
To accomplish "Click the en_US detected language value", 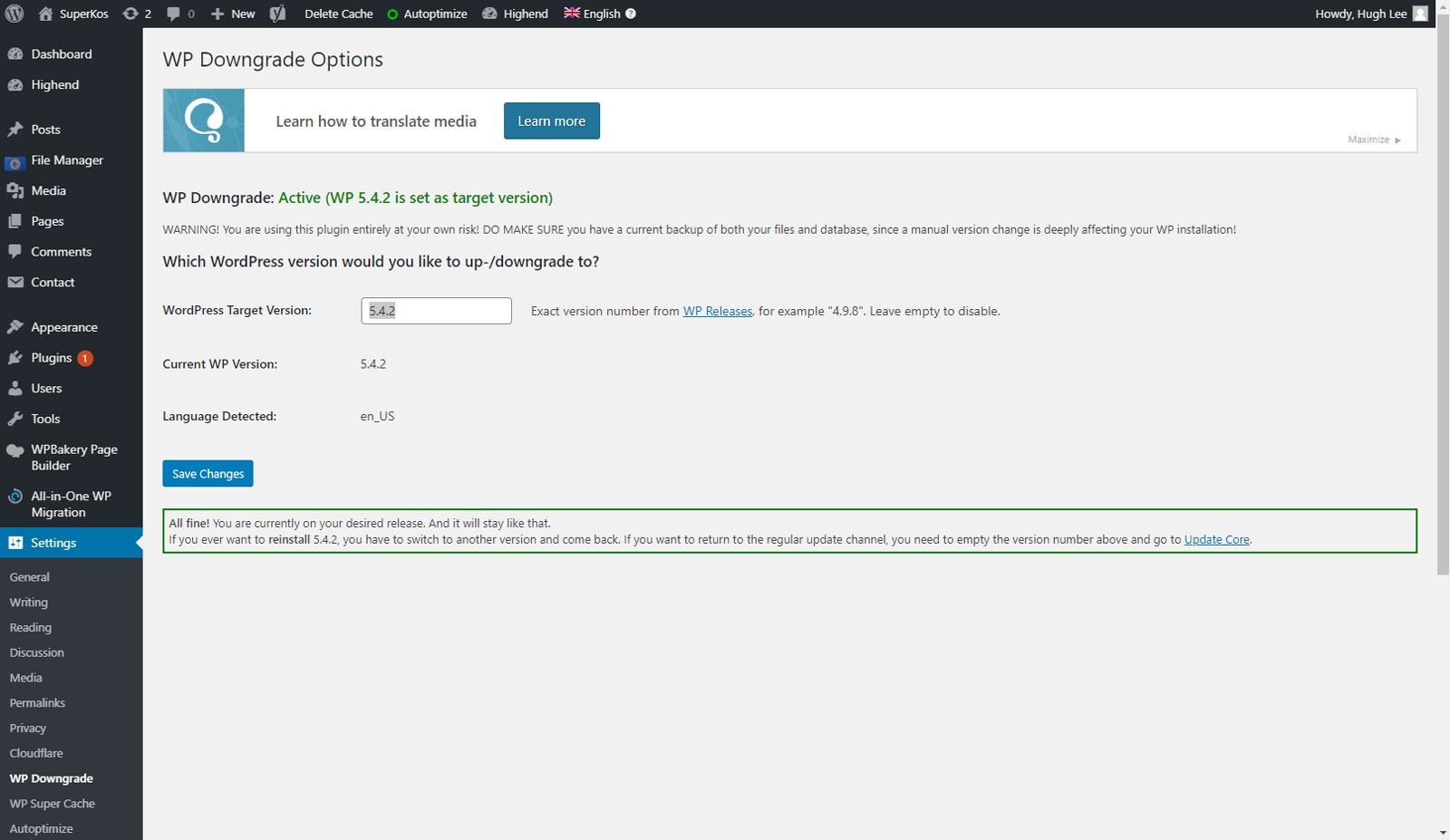I will coord(377,417).
